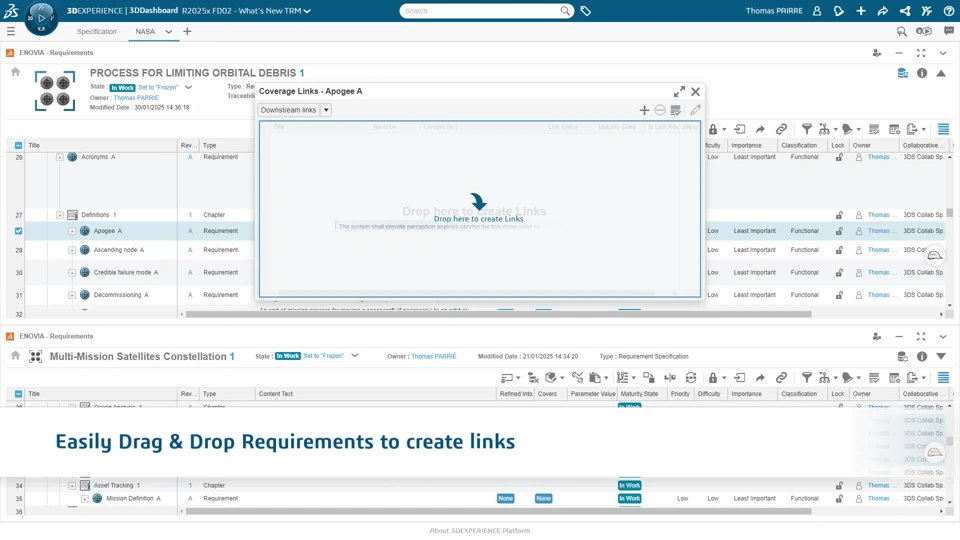Switch to list view in the Orbital Debris toolbar
The height and width of the screenshot is (540, 960).
click(943, 129)
